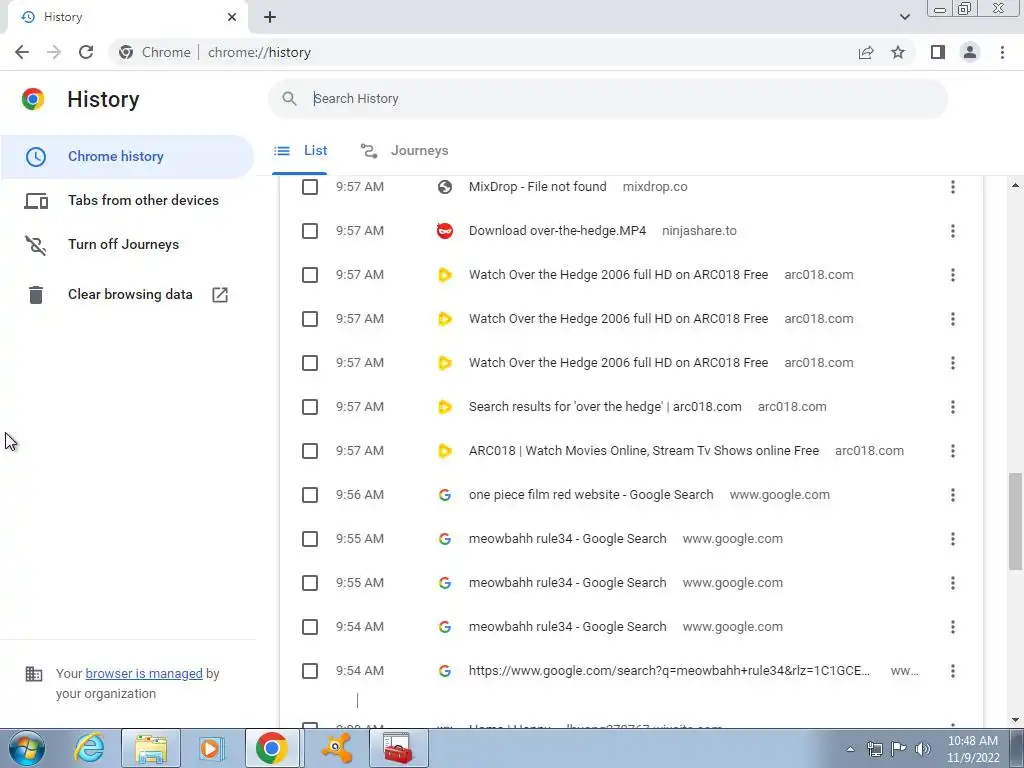Open Clear browsing data
The width and height of the screenshot is (1024, 768).
[127, 295]
